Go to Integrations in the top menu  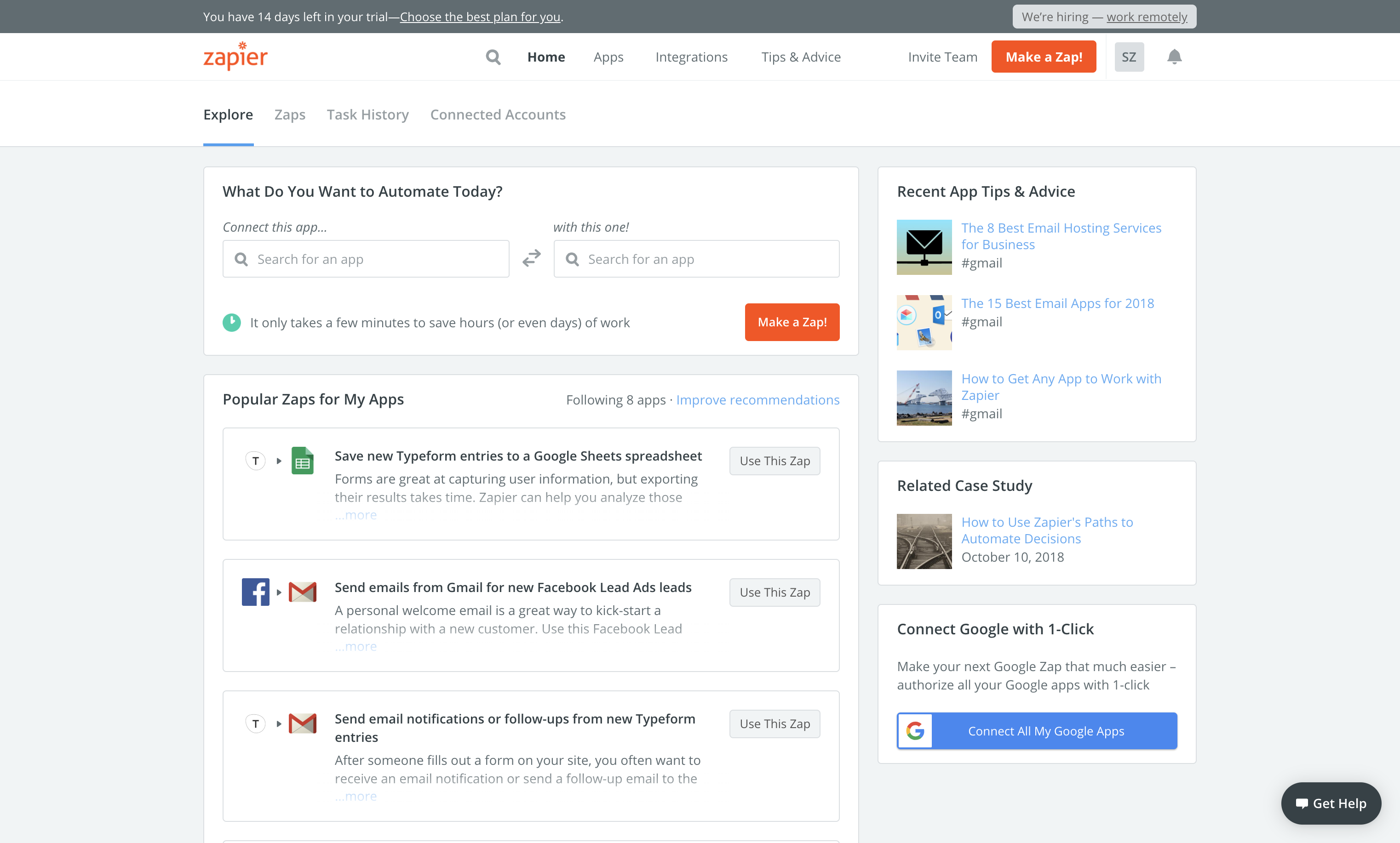point(691,57)
